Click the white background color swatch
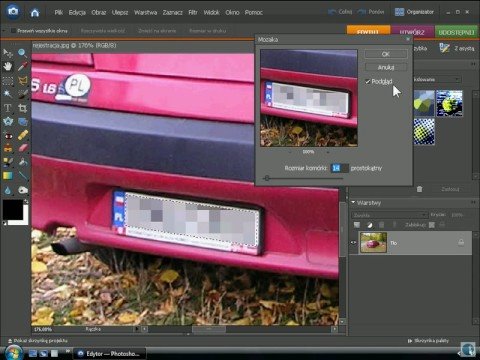 pos(24,220)
